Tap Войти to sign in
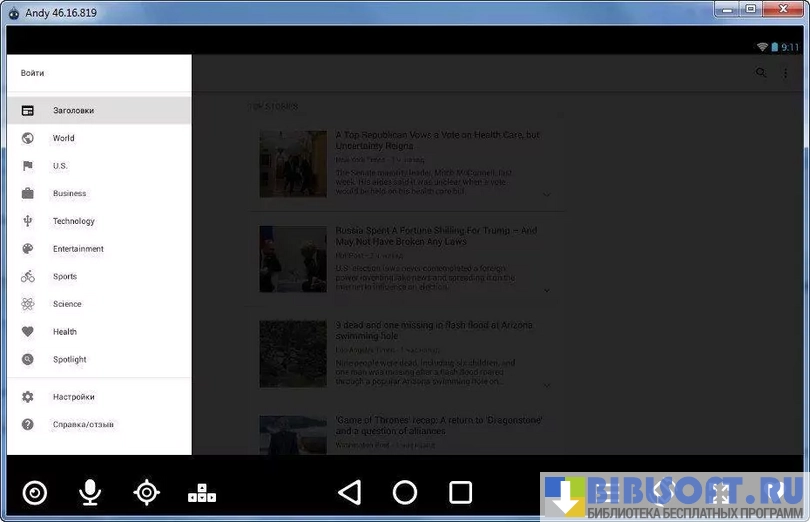Screen dimensions: 810x522 (x=33, y=73)
